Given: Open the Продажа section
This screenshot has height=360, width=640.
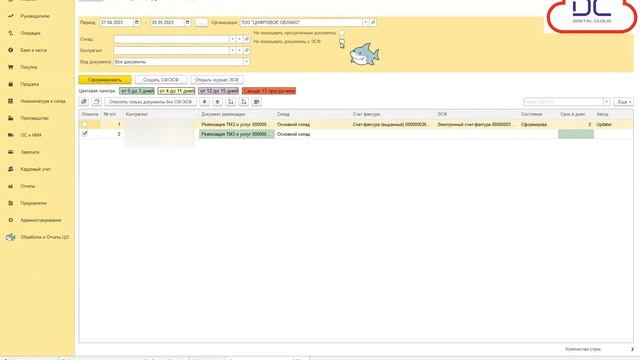Looking at the screenshot, I should click(x=29, y=84).
